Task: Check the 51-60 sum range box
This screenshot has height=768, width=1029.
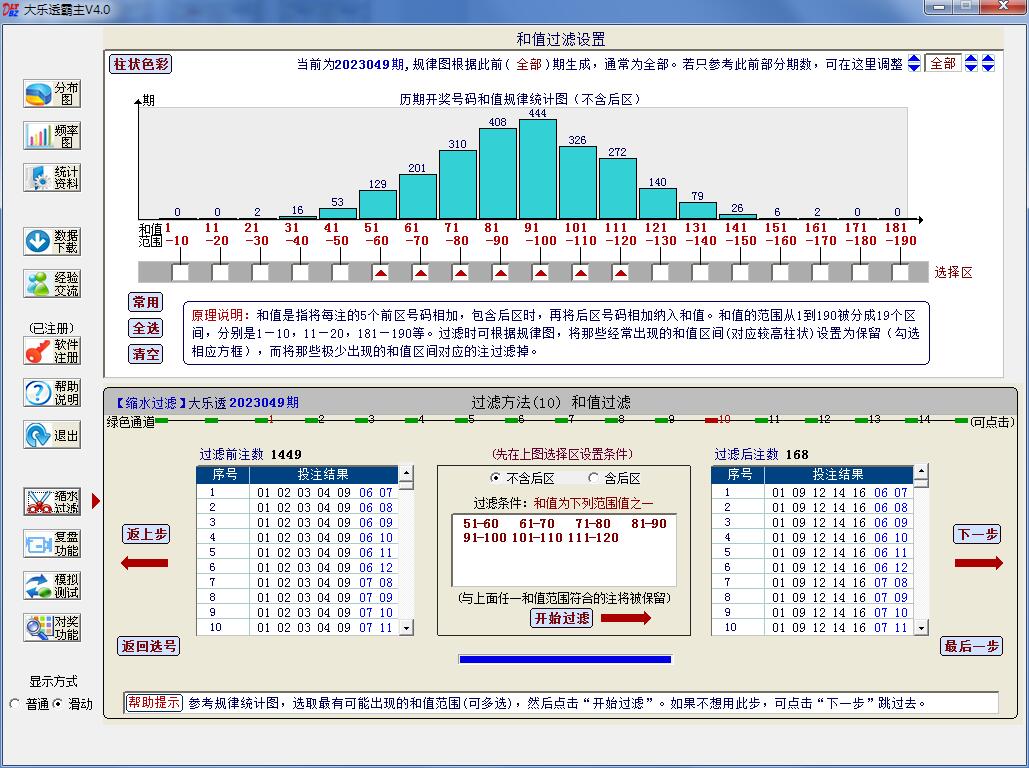Action: (x=380, y=272)
